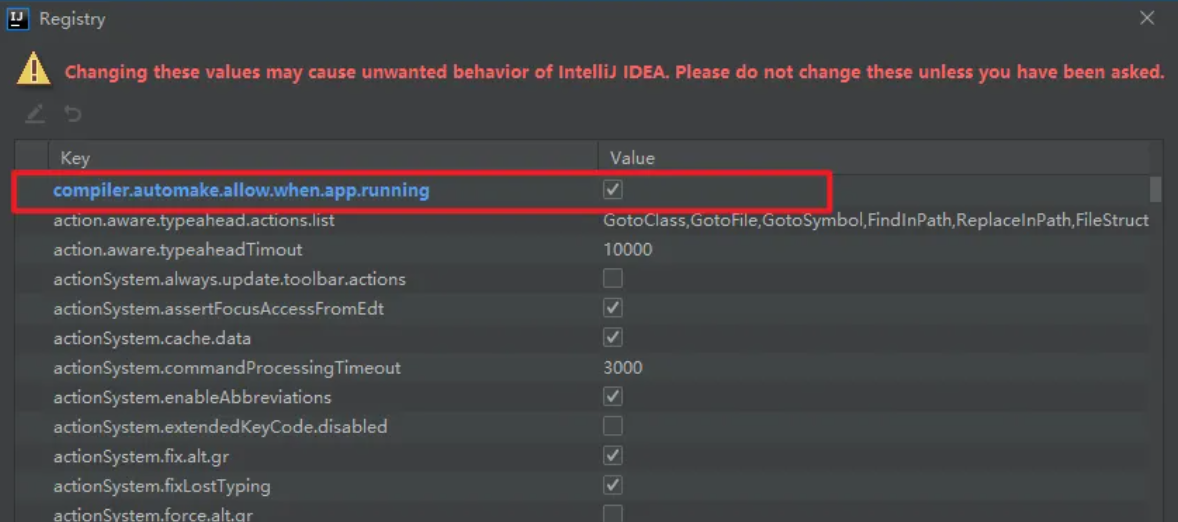The image size is (1178, 522).
Task: Click the red warning message text
Action: click(615, 72)
